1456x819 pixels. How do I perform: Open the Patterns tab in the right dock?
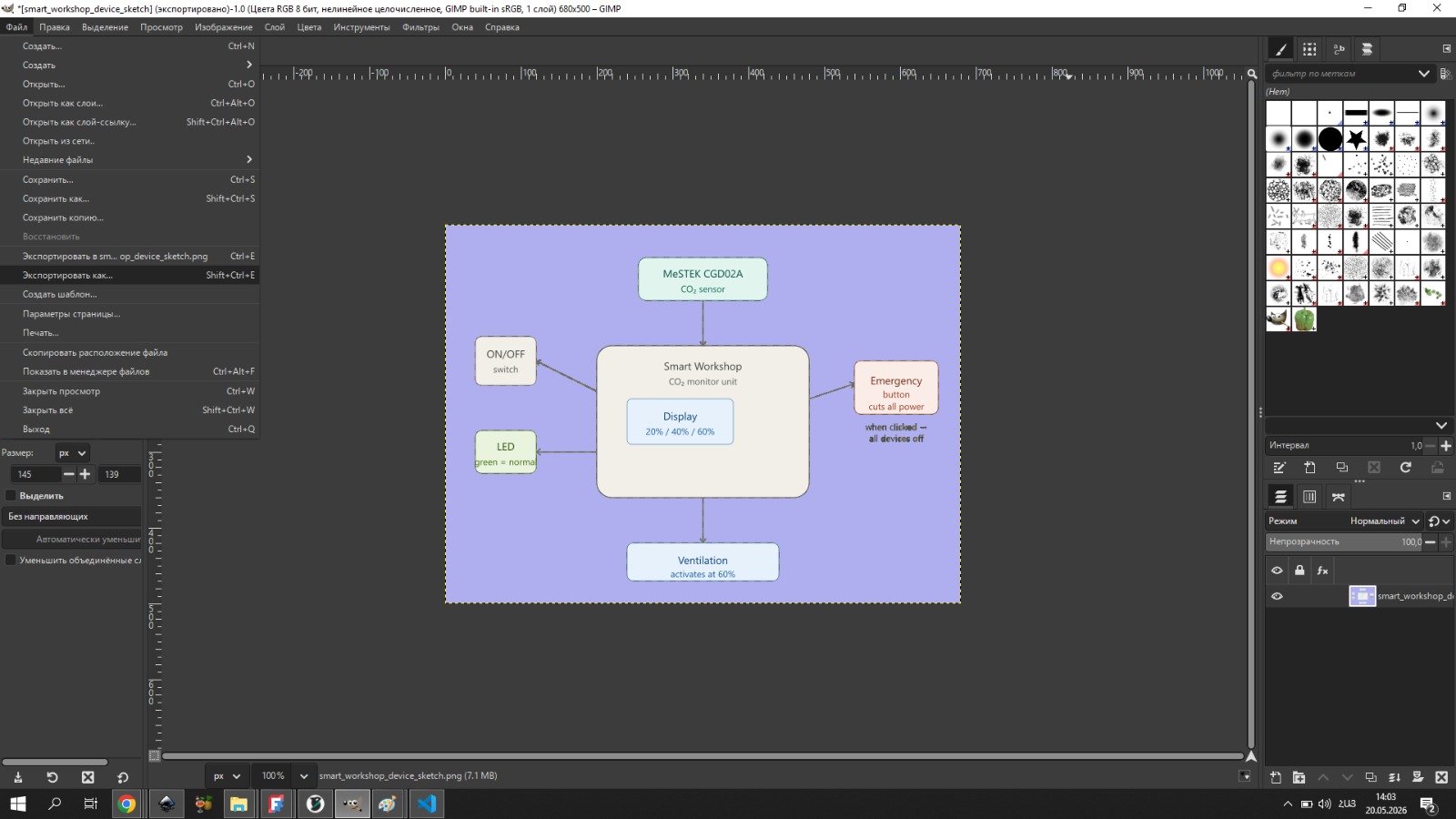click(1309, 49)
